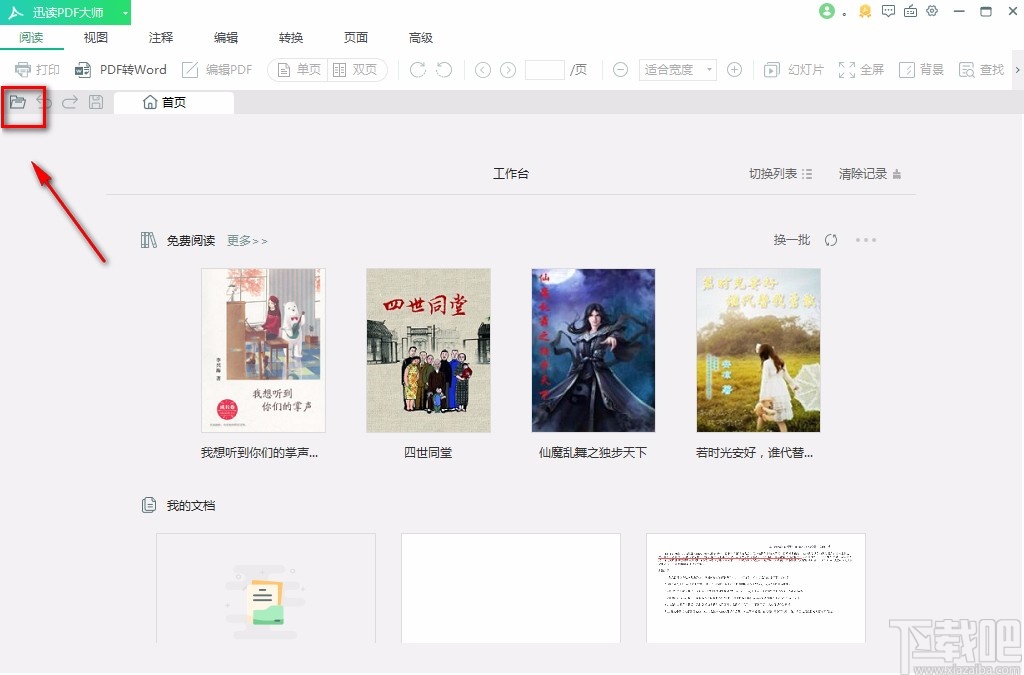This screenshot has height=675, width=1024.
Task: Toggle 单页 single page view
Action: [x=298, y=69]
